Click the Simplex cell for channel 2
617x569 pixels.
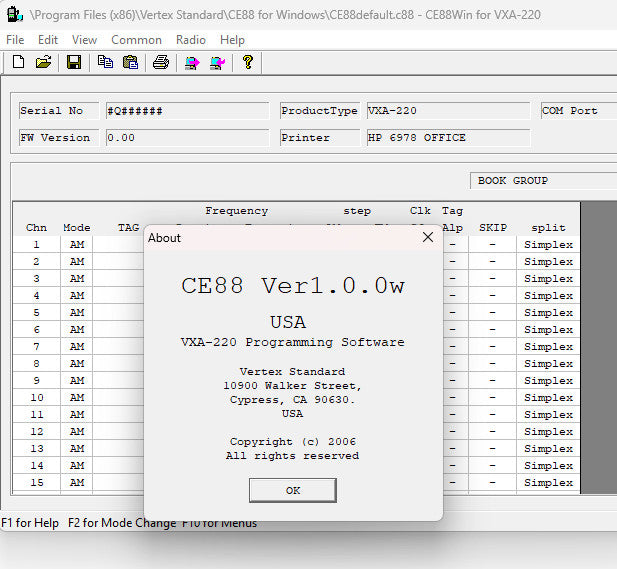coord(548,262)
